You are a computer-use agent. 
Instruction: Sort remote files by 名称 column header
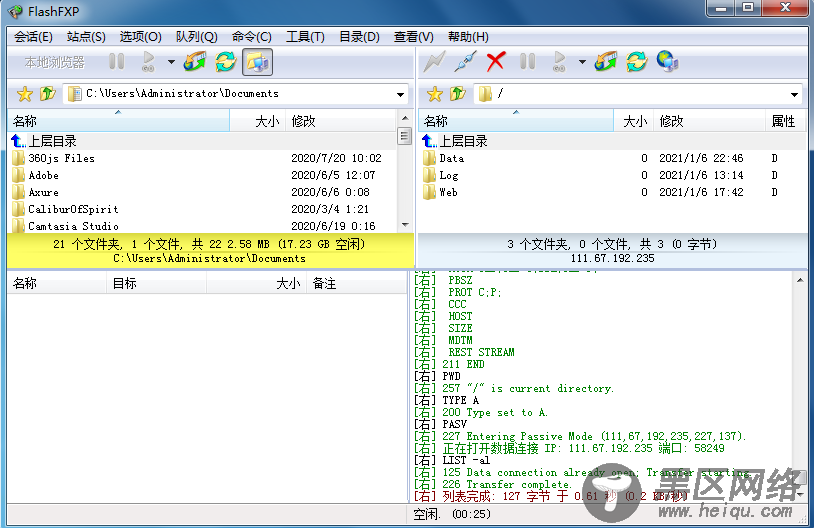pos(516,121)
